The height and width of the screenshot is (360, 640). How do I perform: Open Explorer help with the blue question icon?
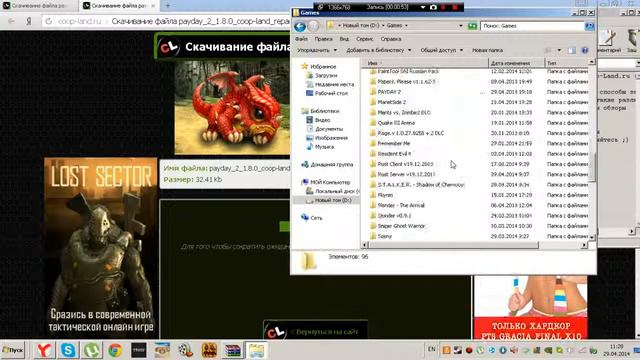pyautogui.click(x=585, y=50)
